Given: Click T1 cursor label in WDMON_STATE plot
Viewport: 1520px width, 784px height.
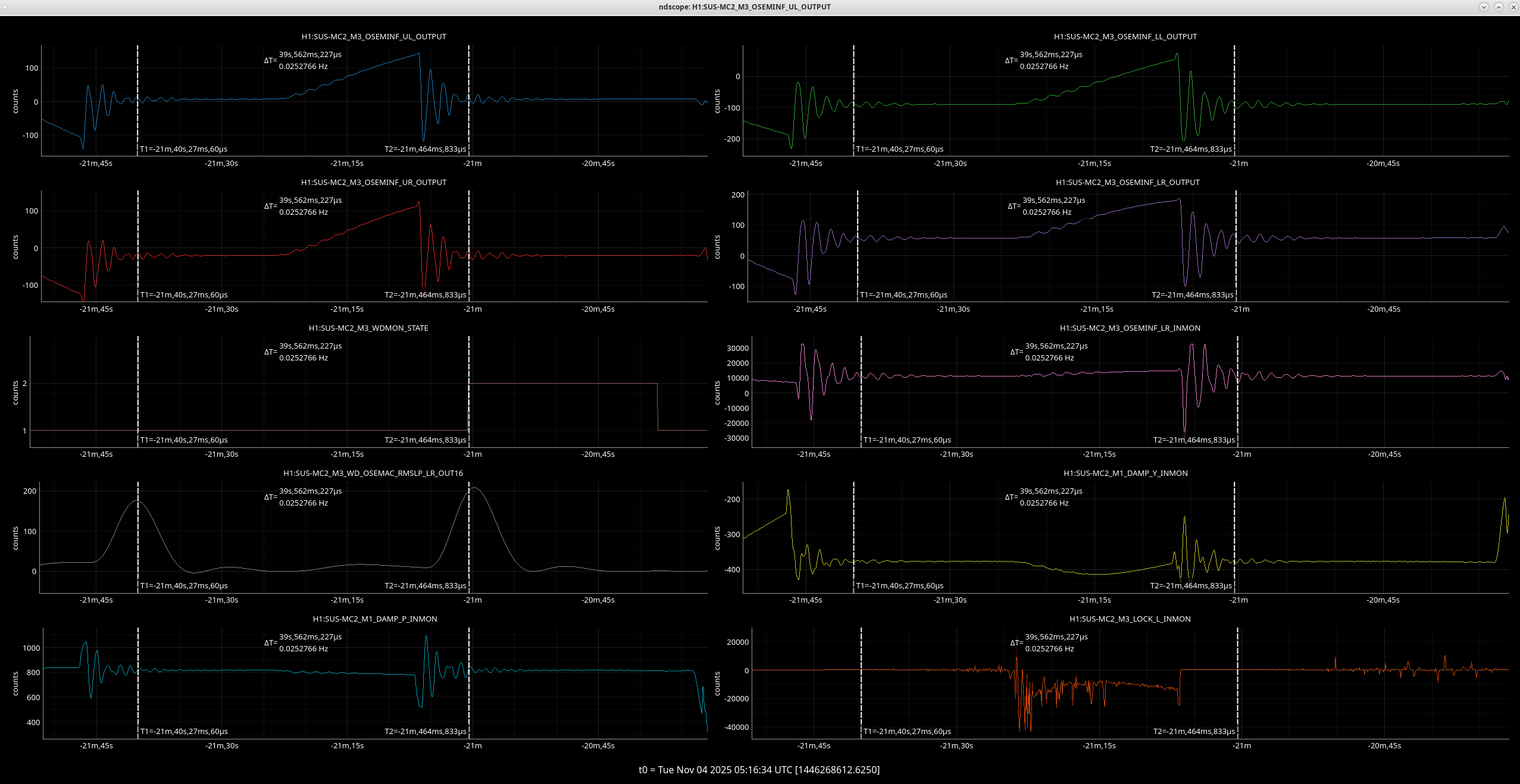Looking at the screenshot, I should pos(184,440).
